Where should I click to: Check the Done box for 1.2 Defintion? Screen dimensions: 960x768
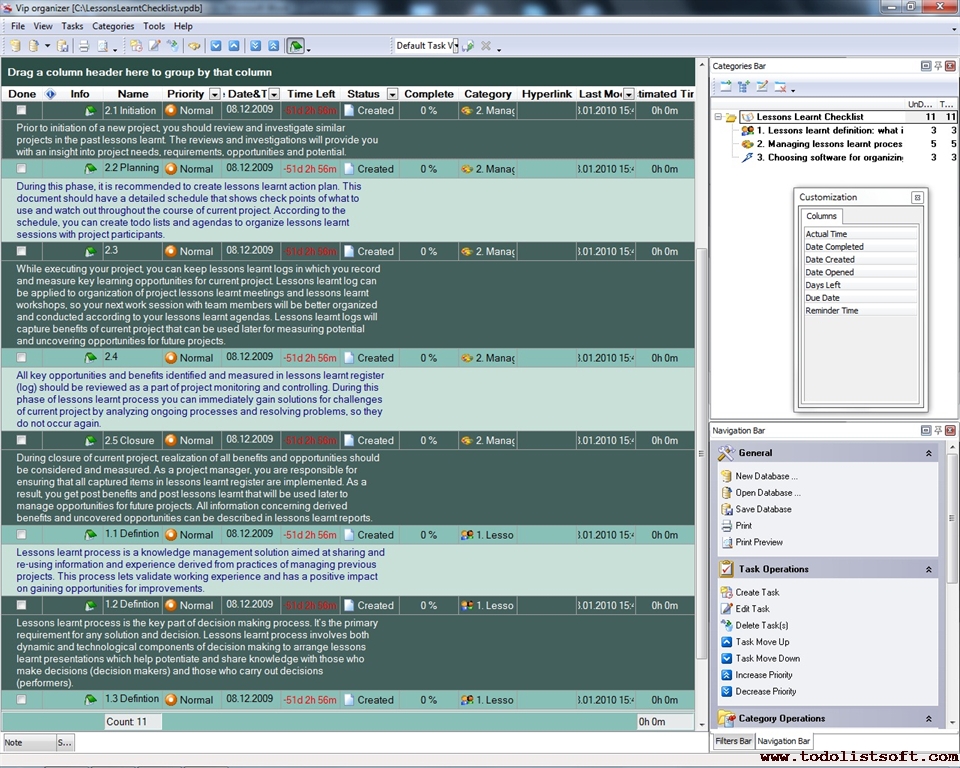pos(21,605)
